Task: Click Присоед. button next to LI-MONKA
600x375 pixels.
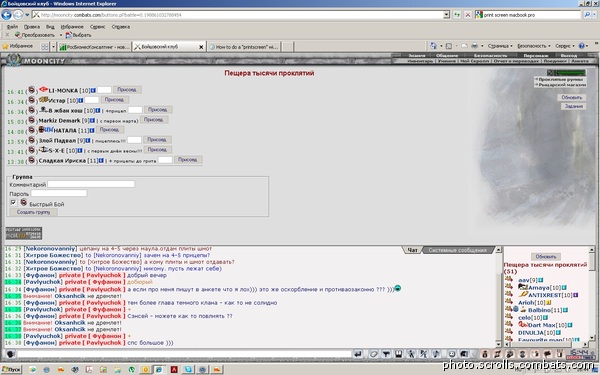Action: 127,90
